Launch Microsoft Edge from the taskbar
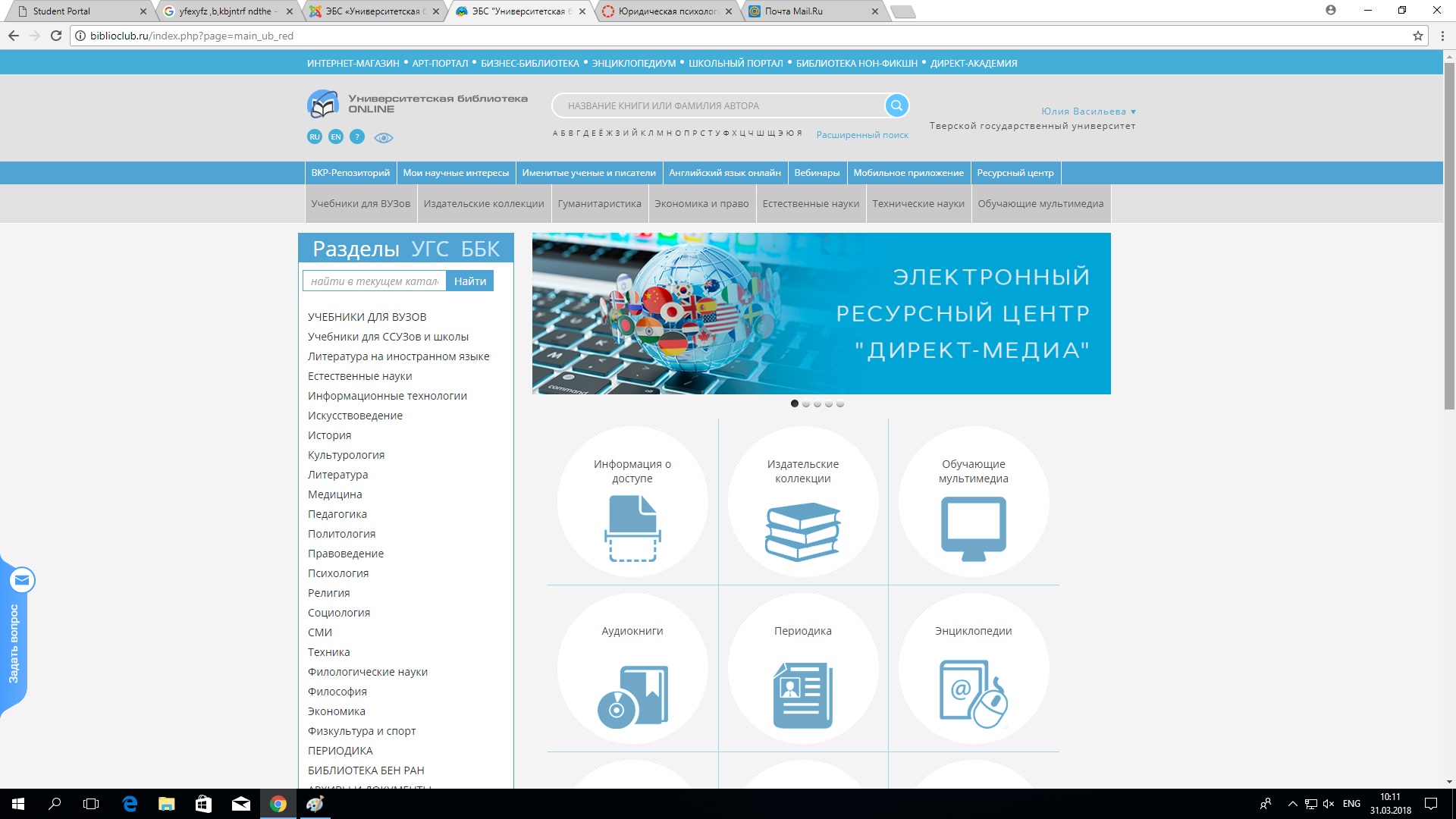 coord(130,804)
